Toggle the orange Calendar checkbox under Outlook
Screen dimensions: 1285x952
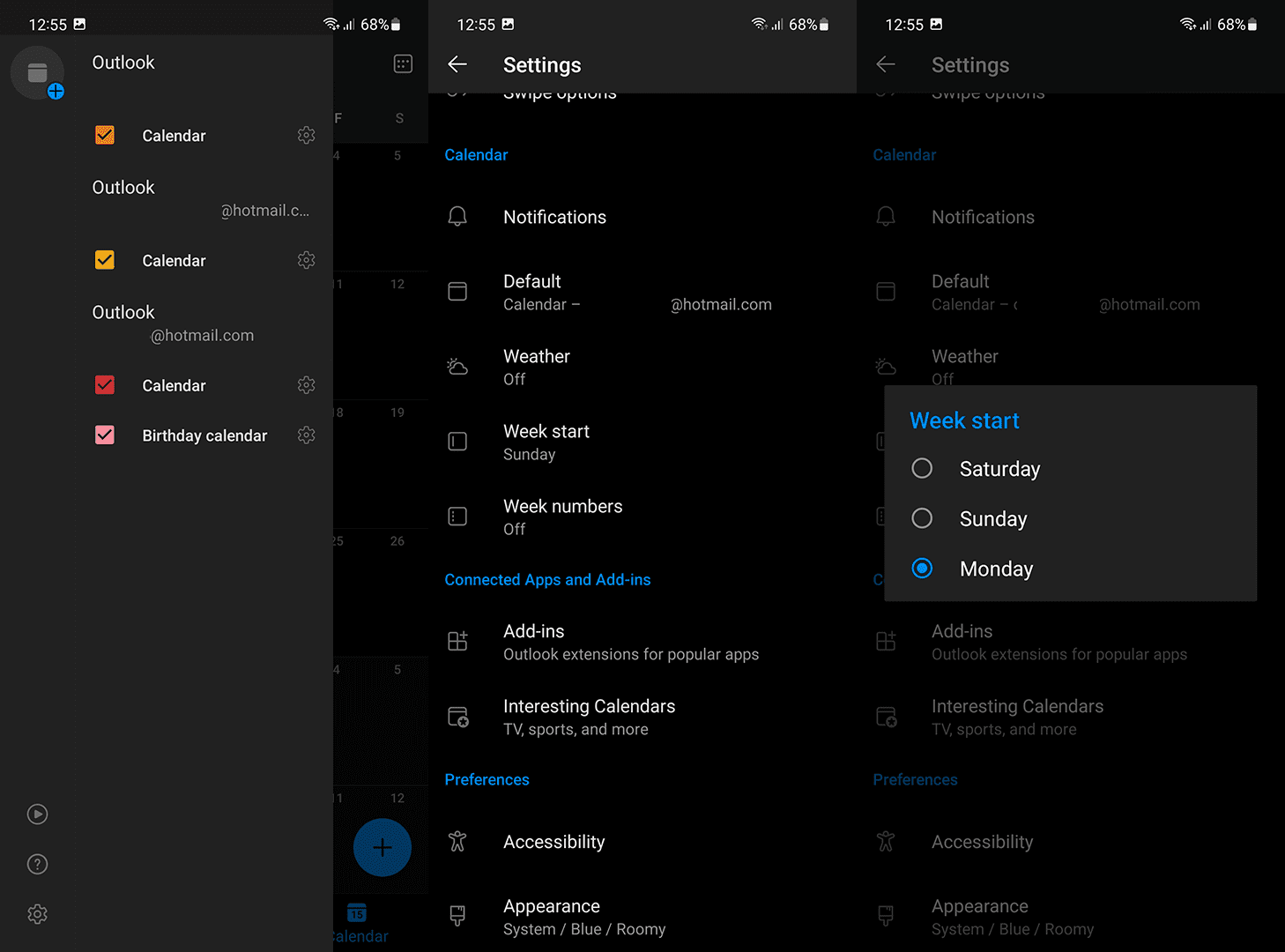tap(104, 135)
